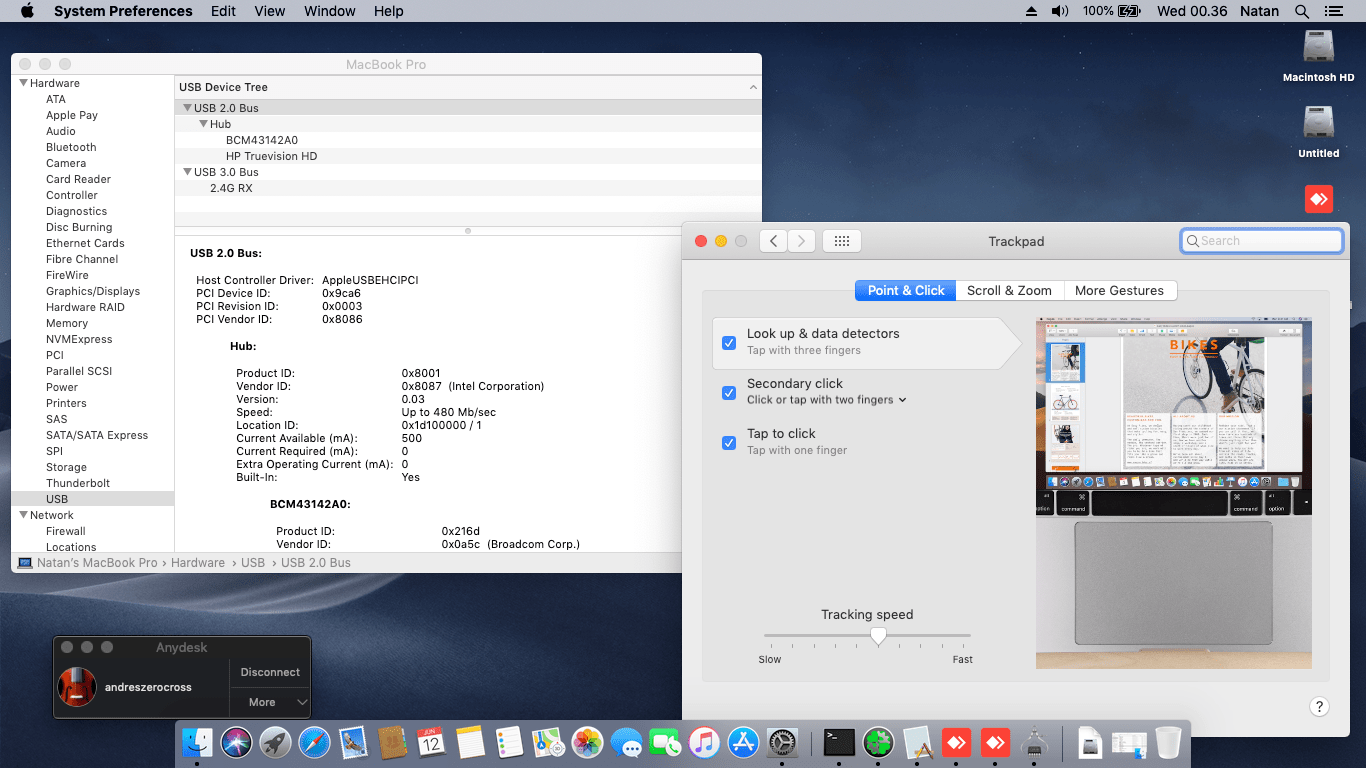Open Photos pinwheel icon in dock
This screenshot has width=1366, height=768.
[x=587, y=742]
